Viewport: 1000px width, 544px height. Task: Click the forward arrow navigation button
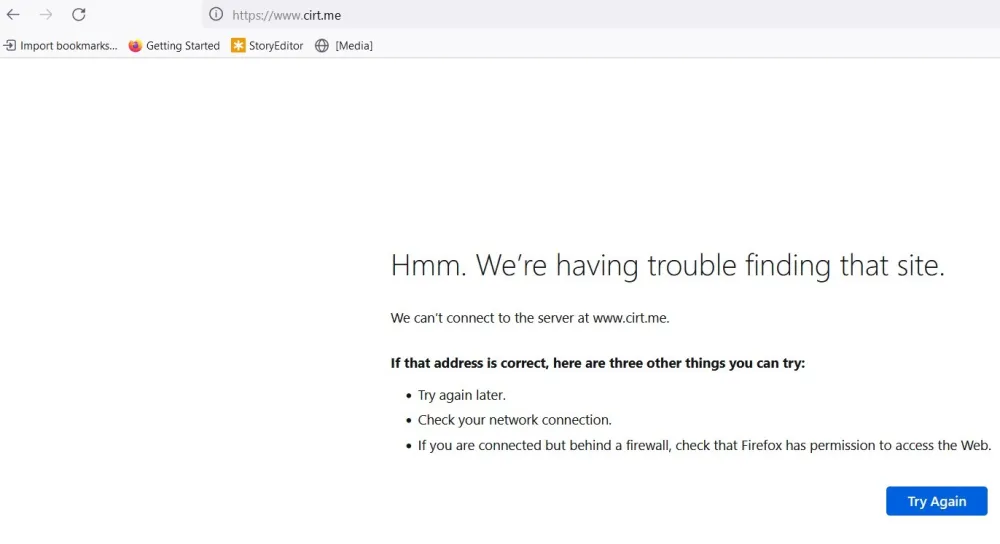(46, 15)
